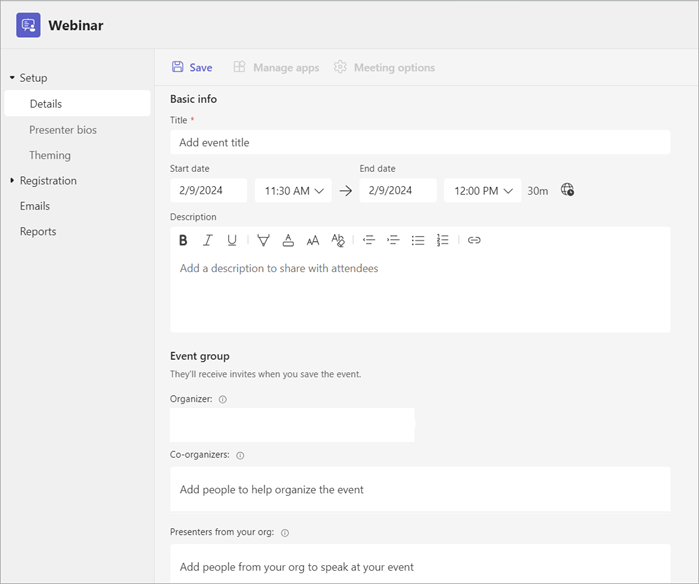Save the webinar details
Viewport: 699px width, 584px height.
point(192,67)
